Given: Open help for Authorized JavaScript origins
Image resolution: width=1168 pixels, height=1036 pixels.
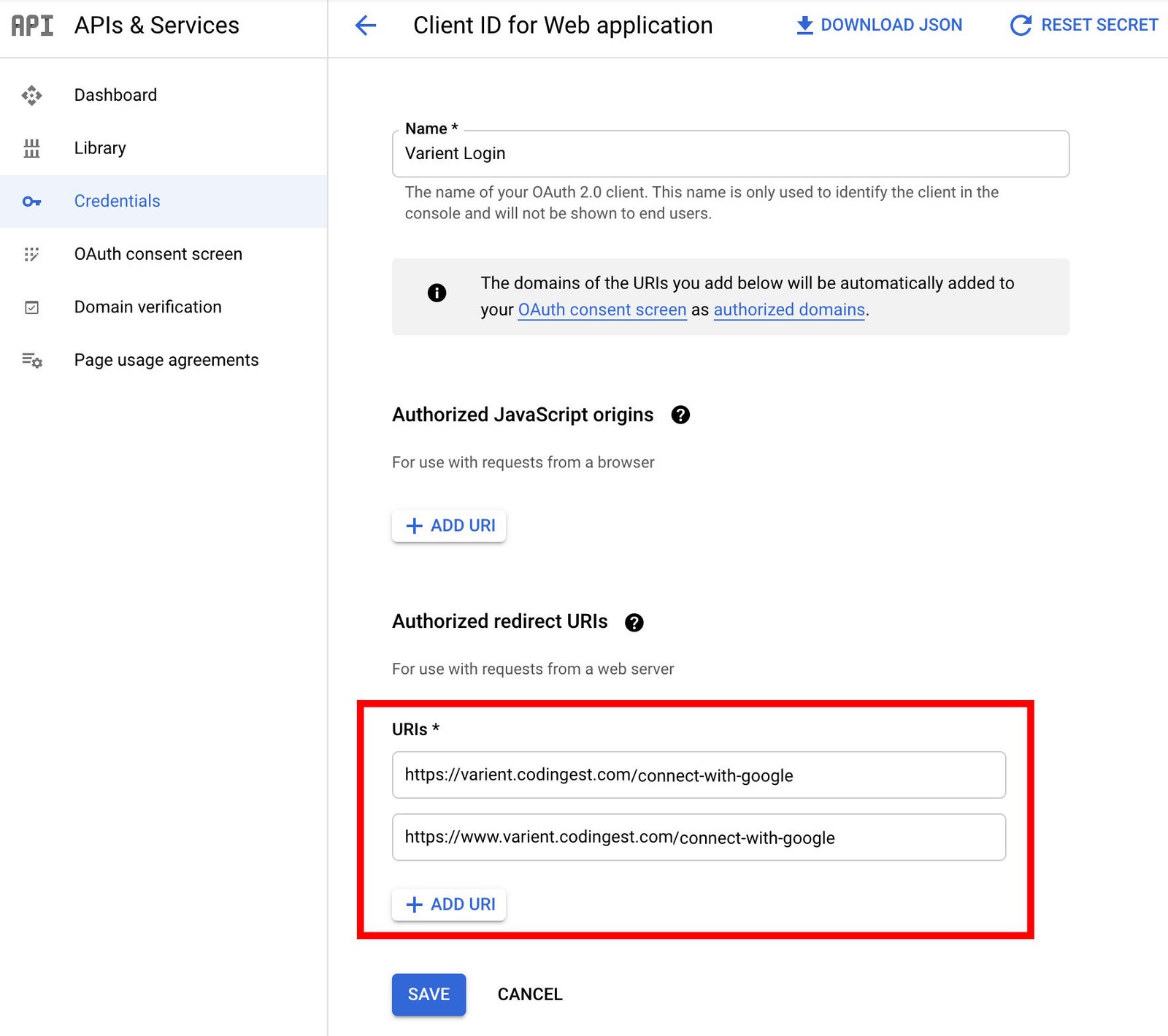Looking at the screenshot, I should tap(680, 415).
